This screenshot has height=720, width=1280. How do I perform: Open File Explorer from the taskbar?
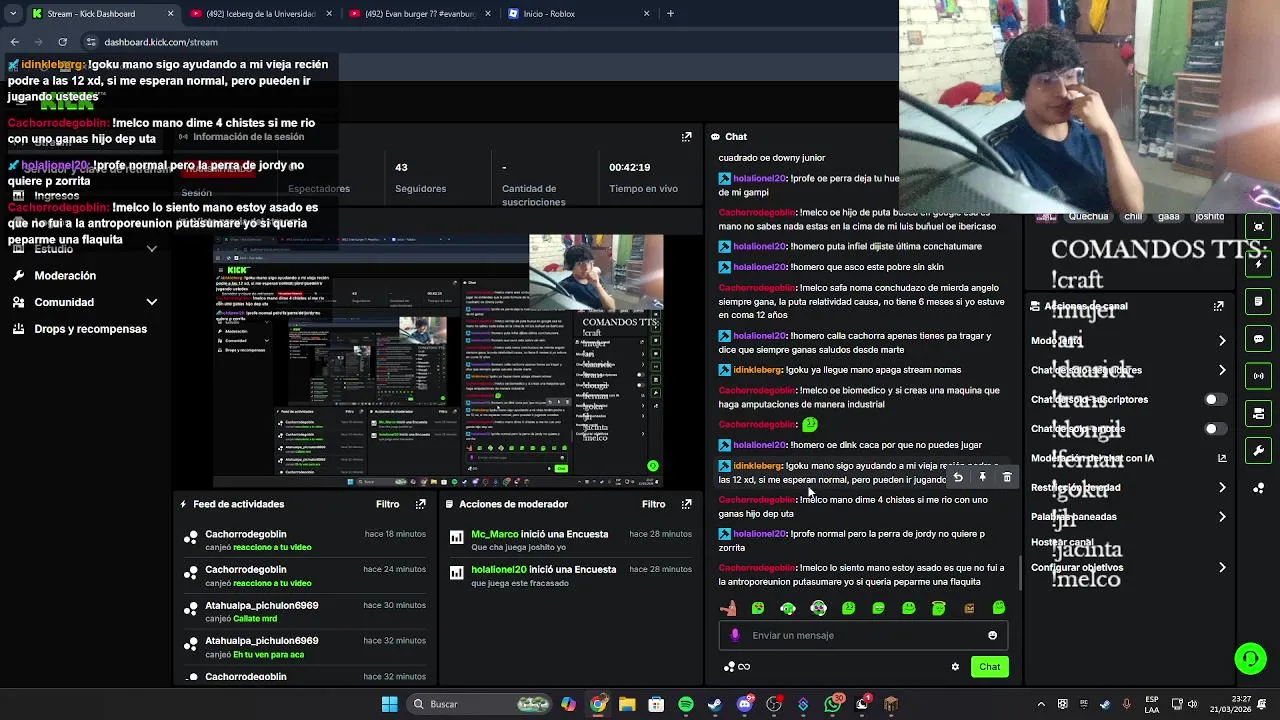pos(627,704)
